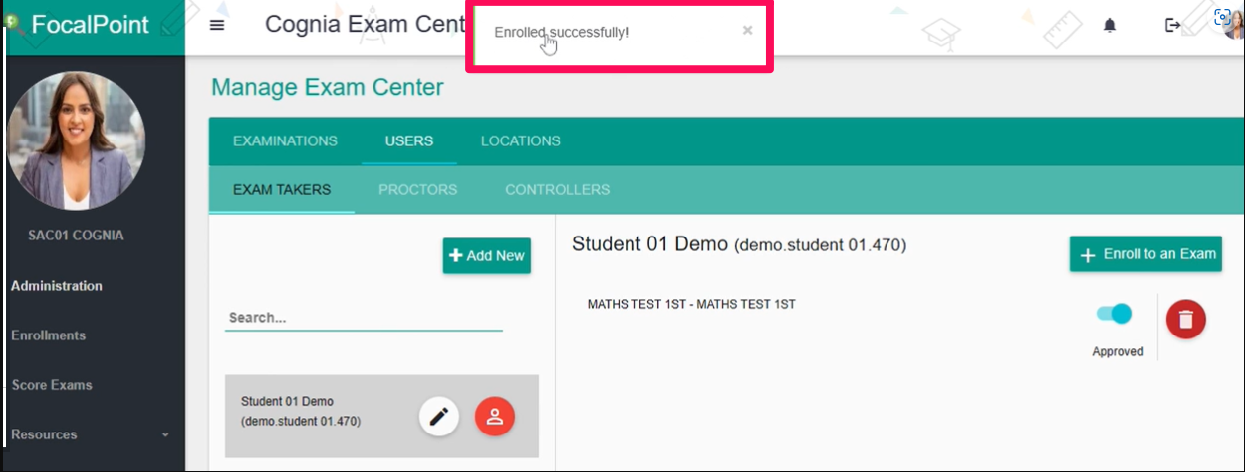Delete the MATHS TEST 1ST enrollment
Screen dimensions: 1245x472
[x=1186, y=319]
